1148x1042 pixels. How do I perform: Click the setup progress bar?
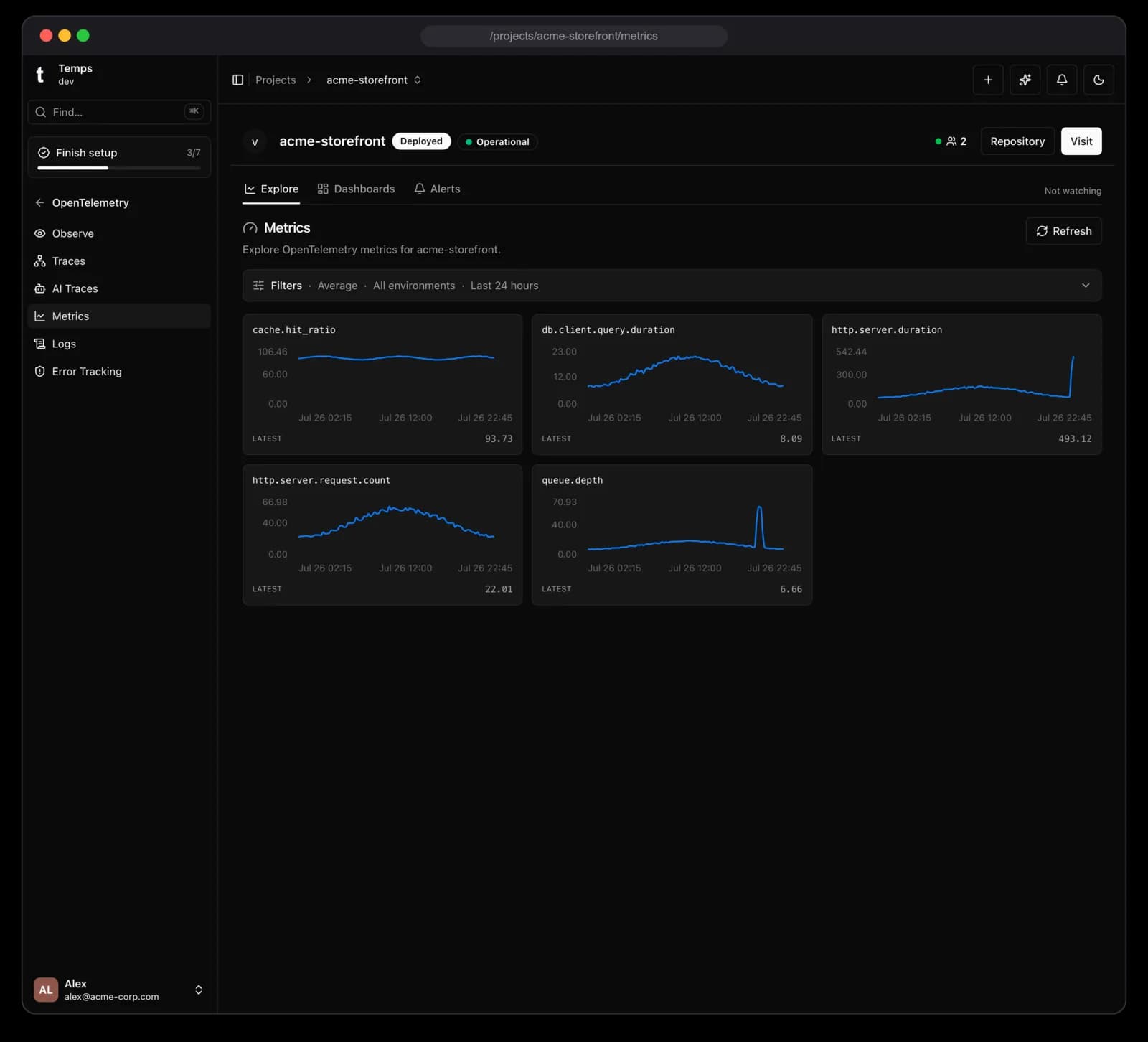pyautogui.click(x=119, y=168)
